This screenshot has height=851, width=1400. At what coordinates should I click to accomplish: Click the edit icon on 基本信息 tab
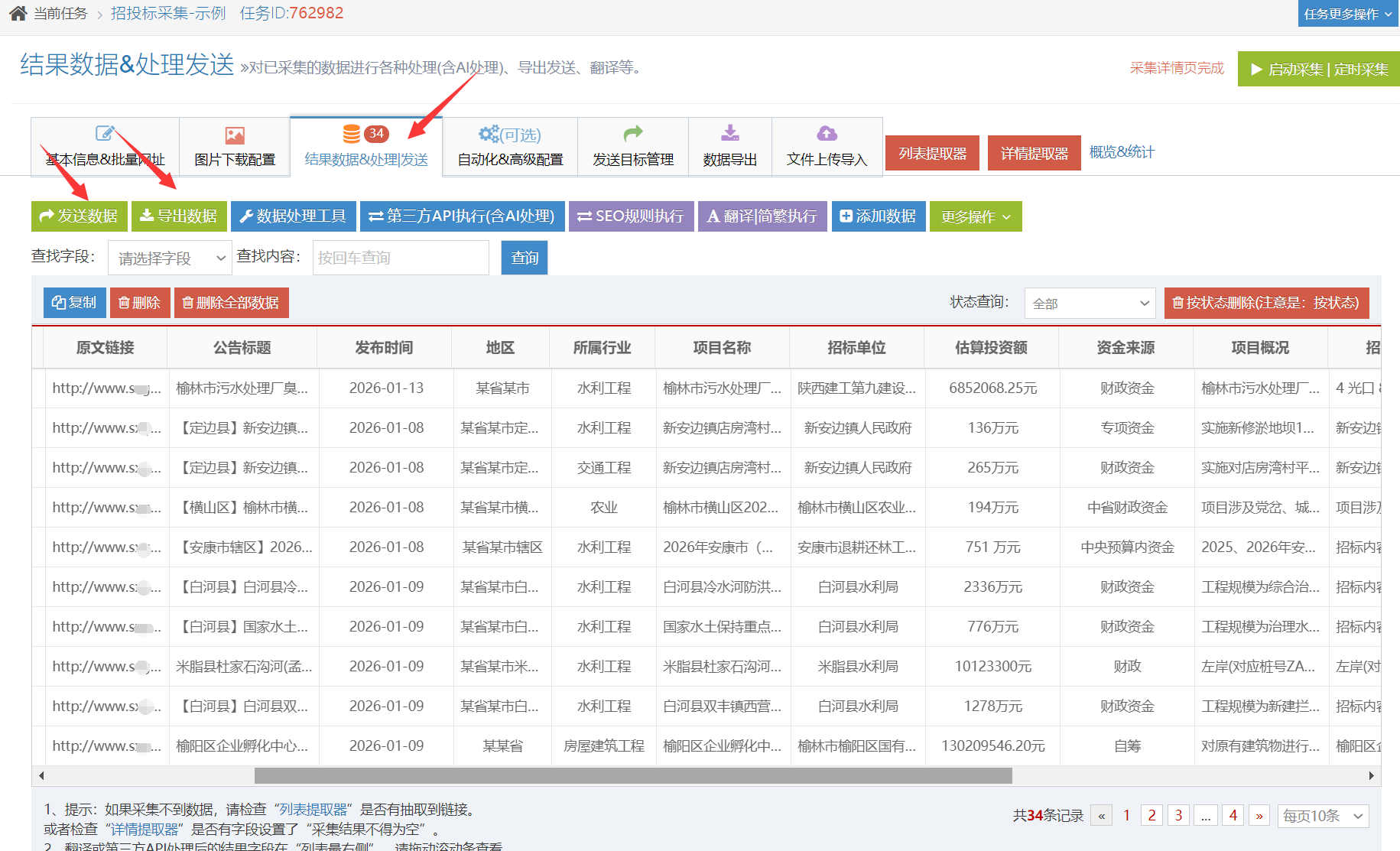(x=104, y=134)
